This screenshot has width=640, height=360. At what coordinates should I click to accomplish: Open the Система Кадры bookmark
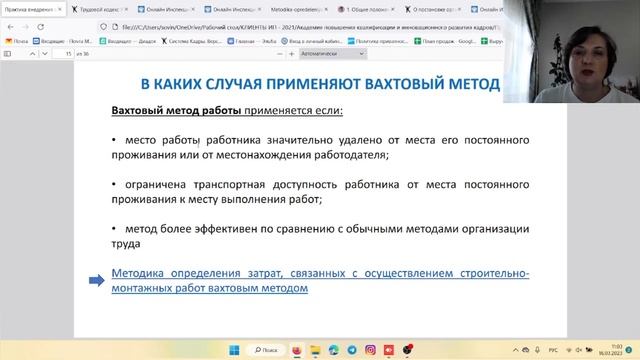point(191,41)
